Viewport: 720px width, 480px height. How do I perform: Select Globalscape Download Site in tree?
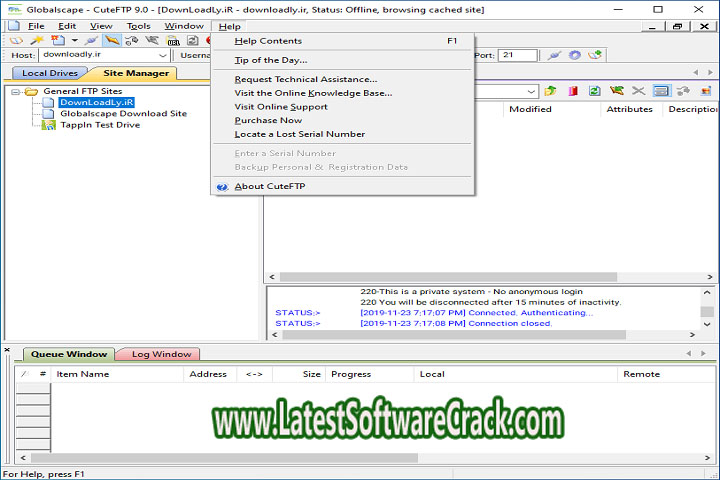122,113
